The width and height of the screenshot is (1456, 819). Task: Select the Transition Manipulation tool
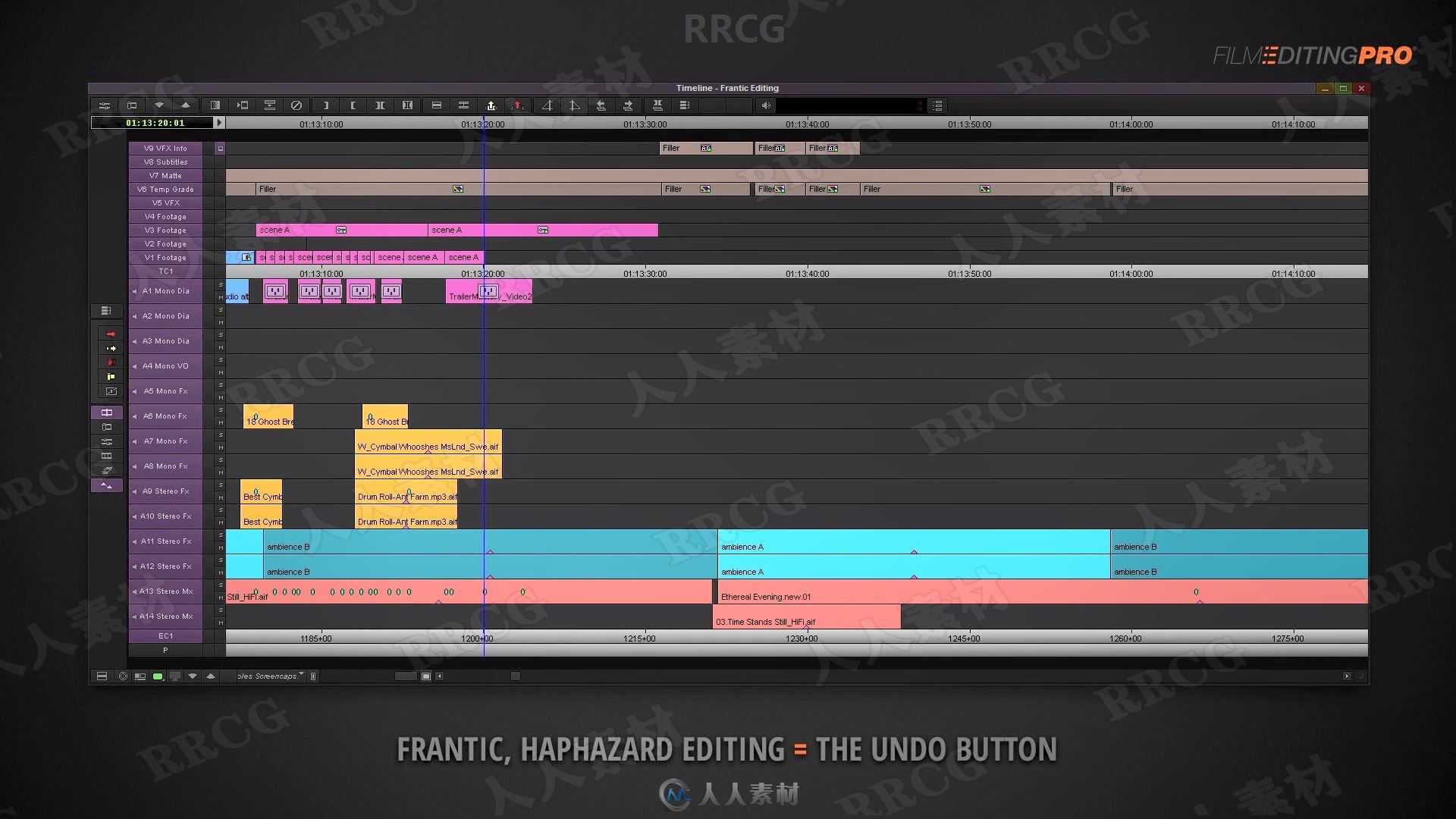click(111, 391)
